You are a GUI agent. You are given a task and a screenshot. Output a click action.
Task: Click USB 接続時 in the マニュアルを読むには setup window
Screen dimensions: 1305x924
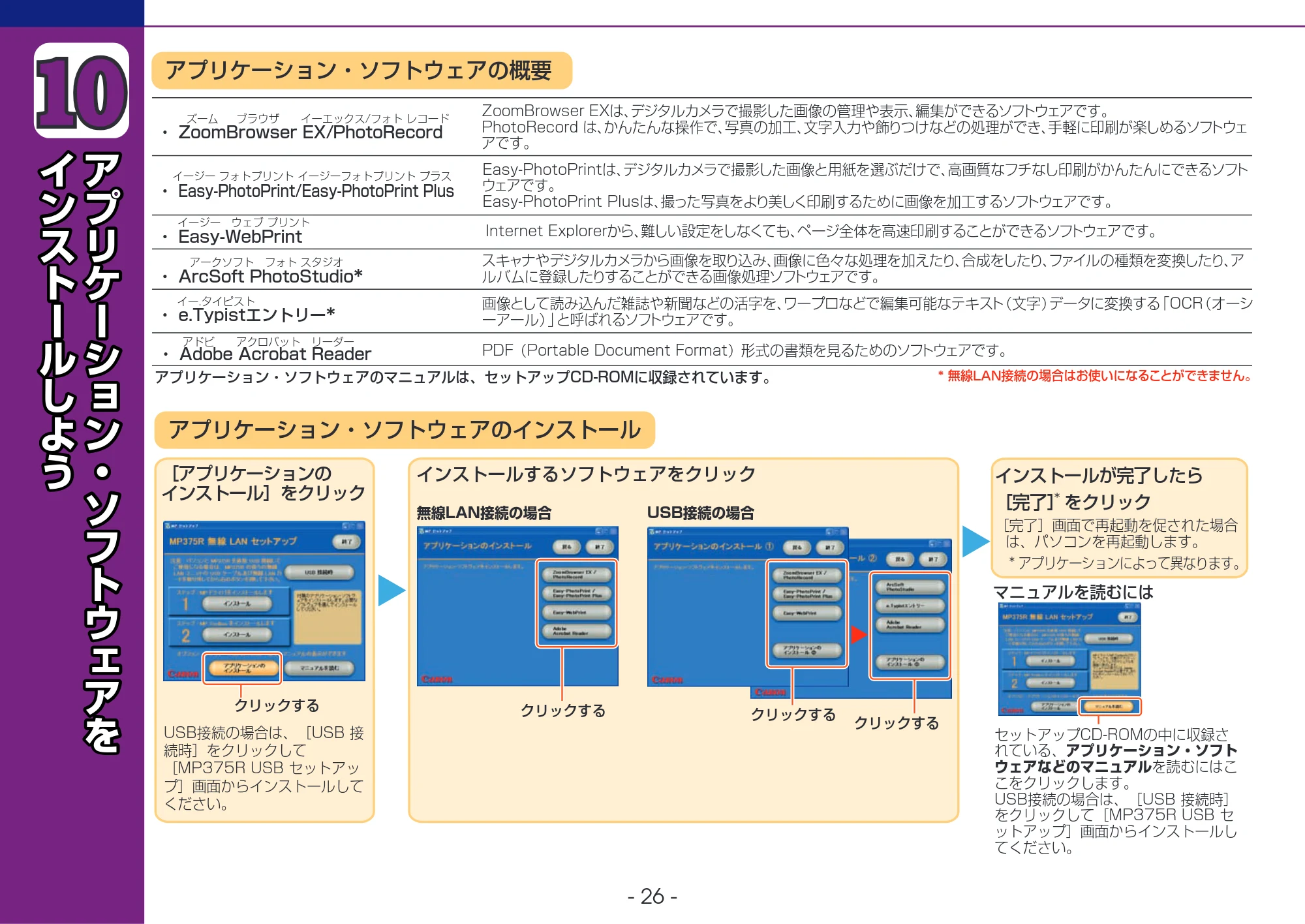(x=1108, y=639)
